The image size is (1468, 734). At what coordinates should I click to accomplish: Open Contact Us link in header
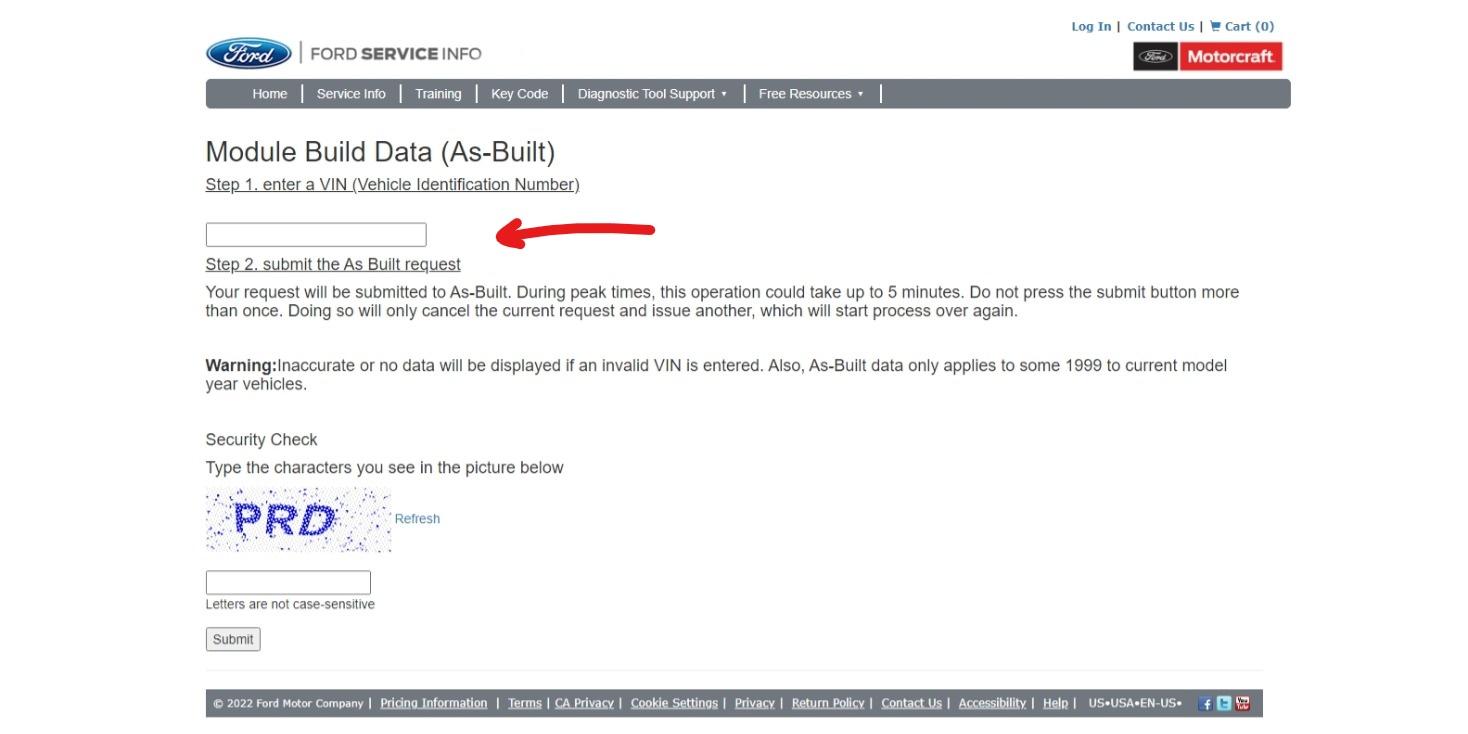(1160, 26)
